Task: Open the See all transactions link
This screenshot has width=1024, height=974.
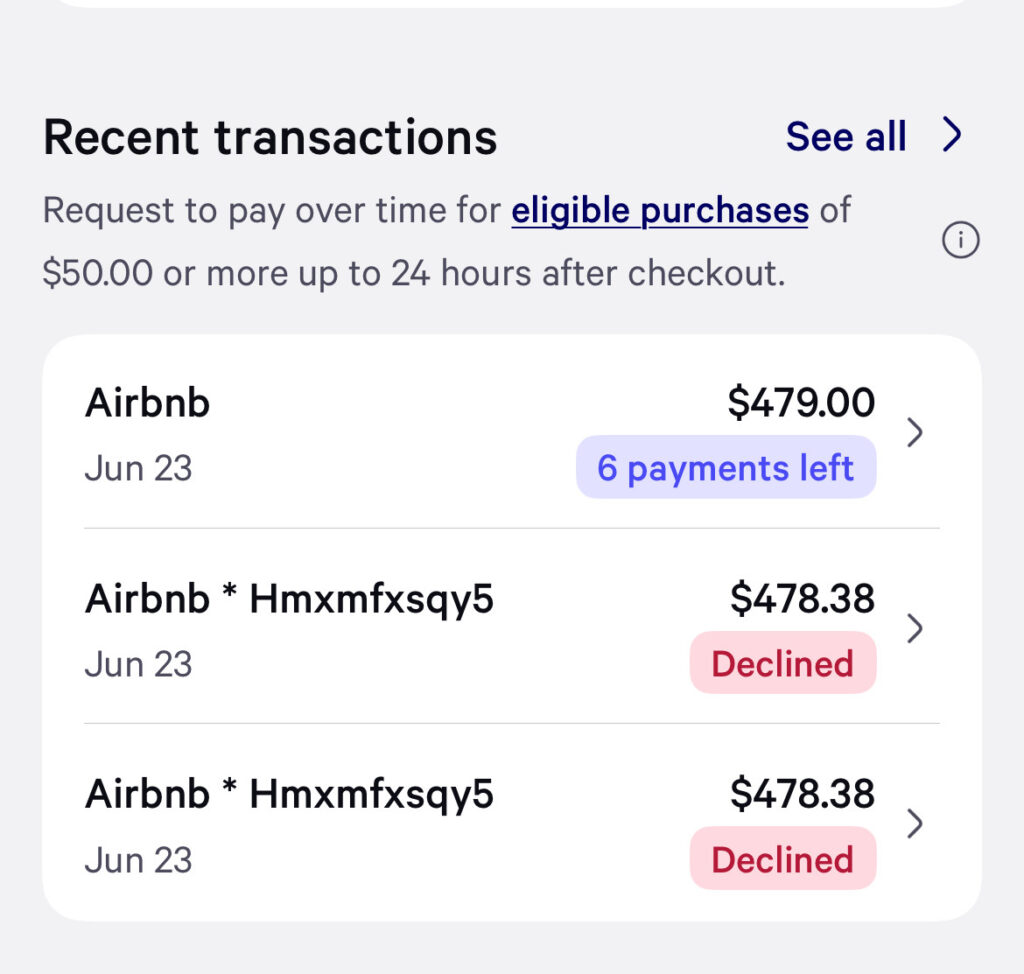Action: pos(846,135)
